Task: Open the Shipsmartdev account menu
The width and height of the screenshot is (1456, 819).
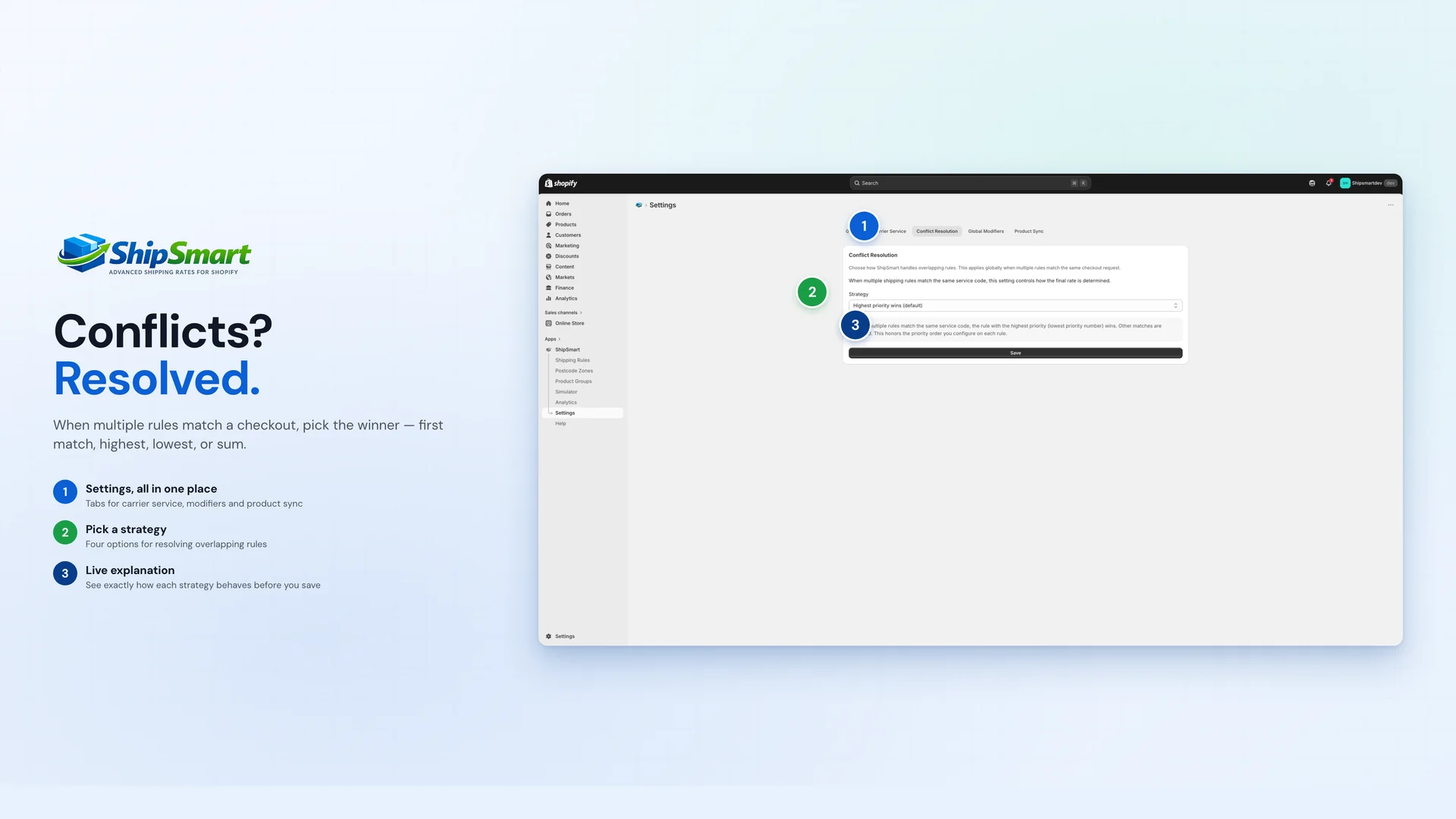Action: click(1369, 184)
